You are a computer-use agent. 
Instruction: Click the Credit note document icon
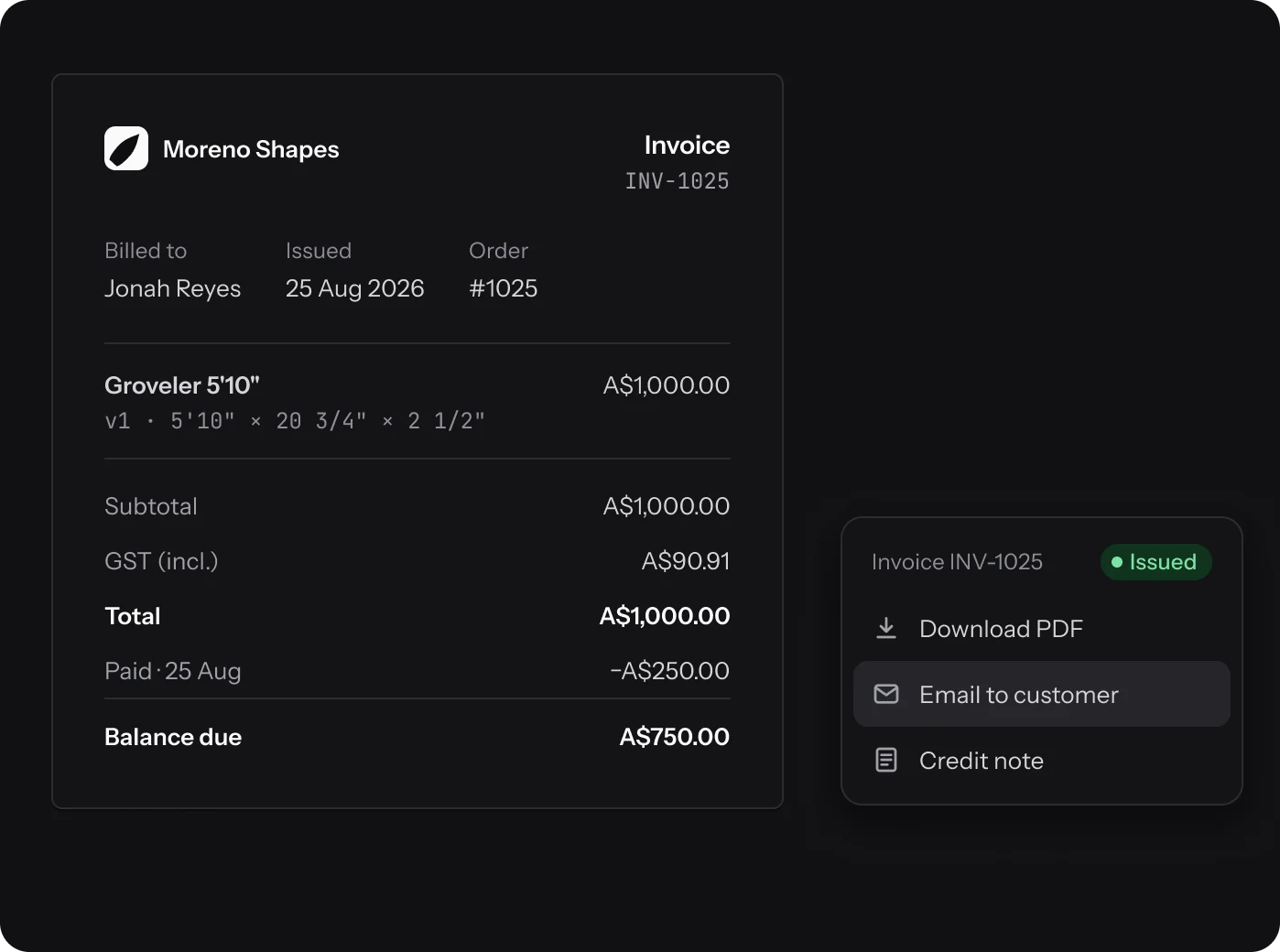886,760
